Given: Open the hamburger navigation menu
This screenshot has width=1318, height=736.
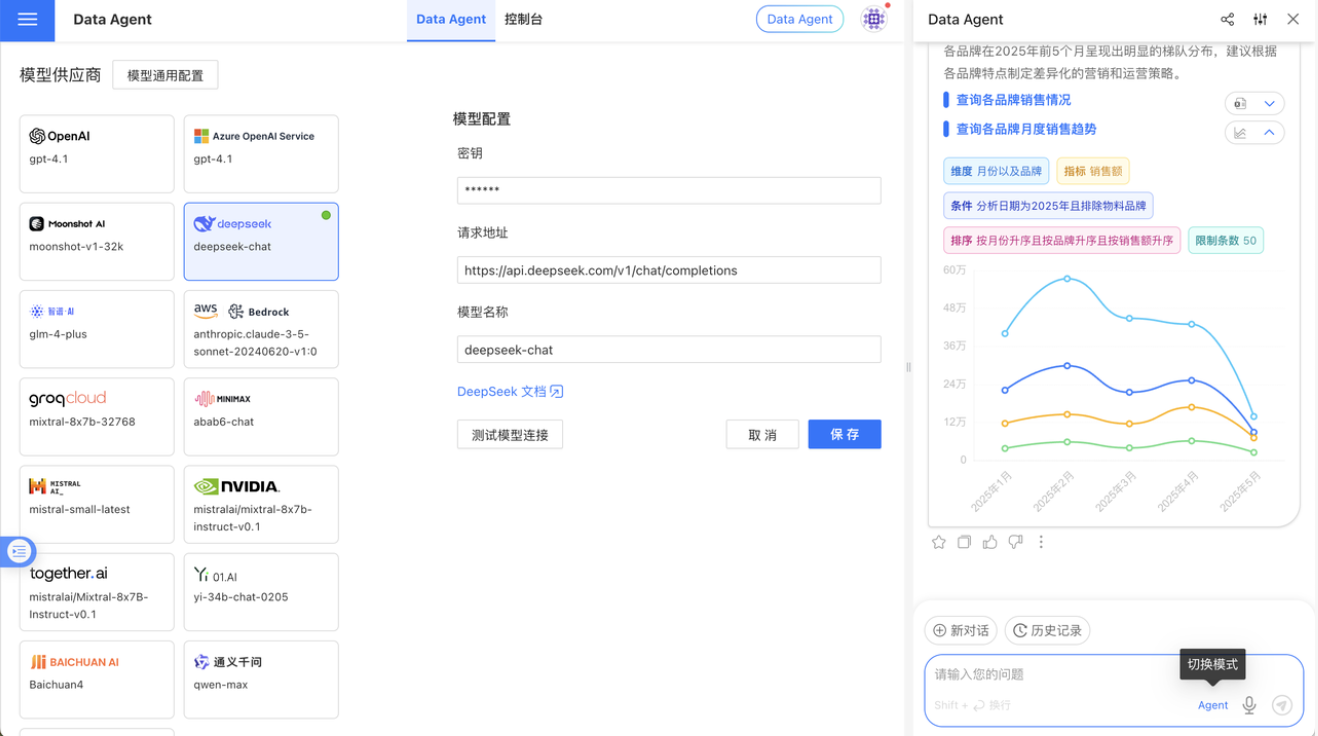Looking at the screenshot, I should tap(27, 20).
